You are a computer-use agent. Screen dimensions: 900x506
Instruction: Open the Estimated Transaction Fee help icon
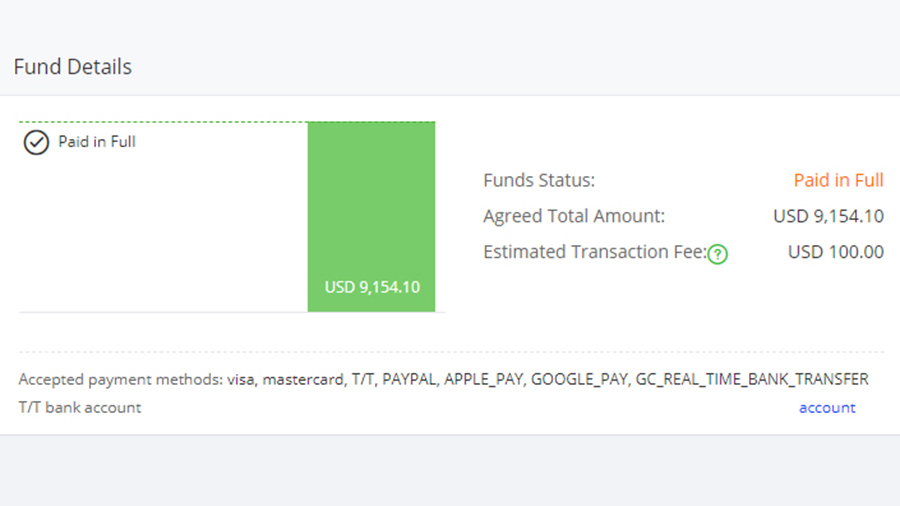tap(717, 254)
